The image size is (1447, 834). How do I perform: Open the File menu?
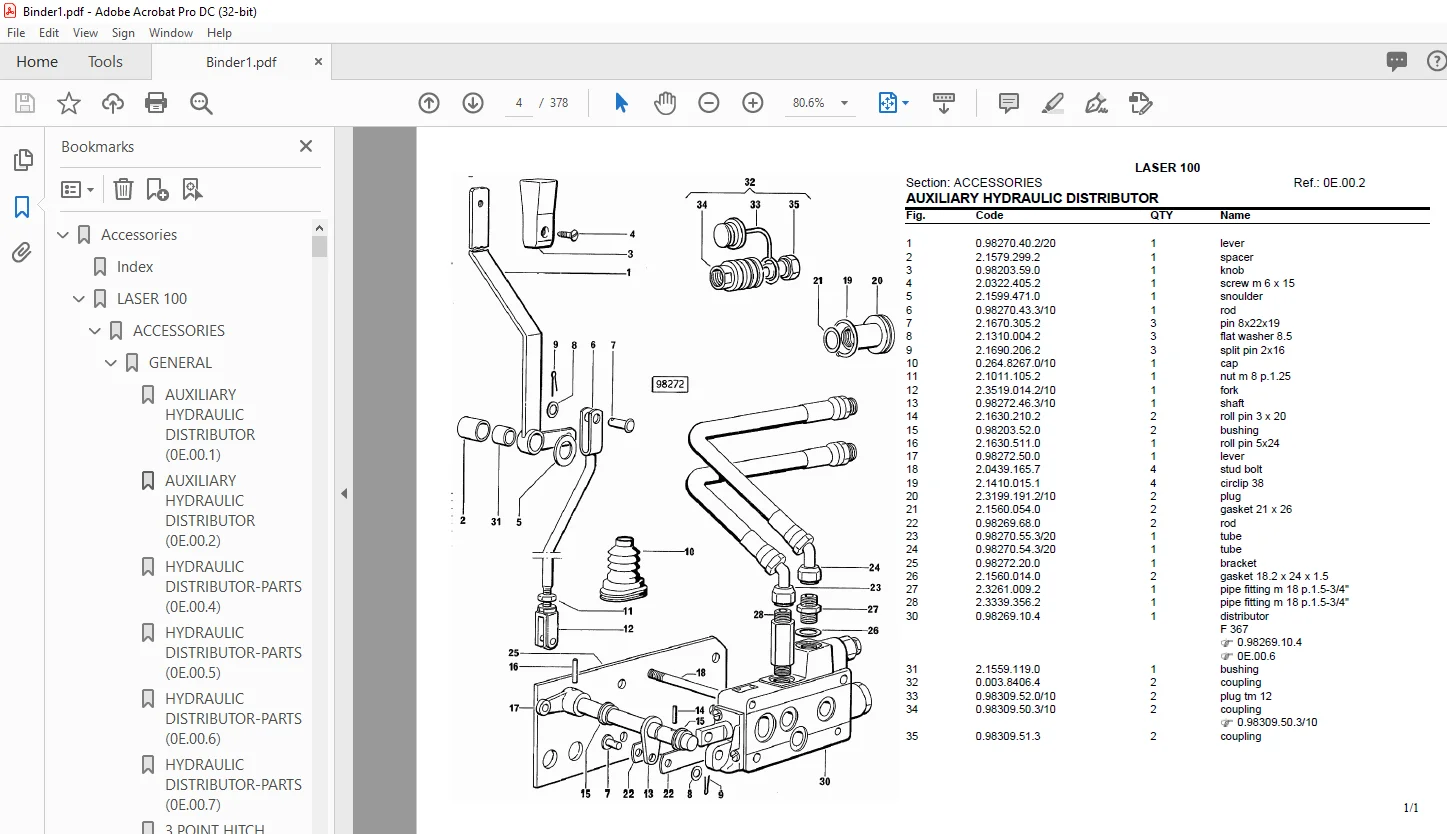click(x=16, y=33)
